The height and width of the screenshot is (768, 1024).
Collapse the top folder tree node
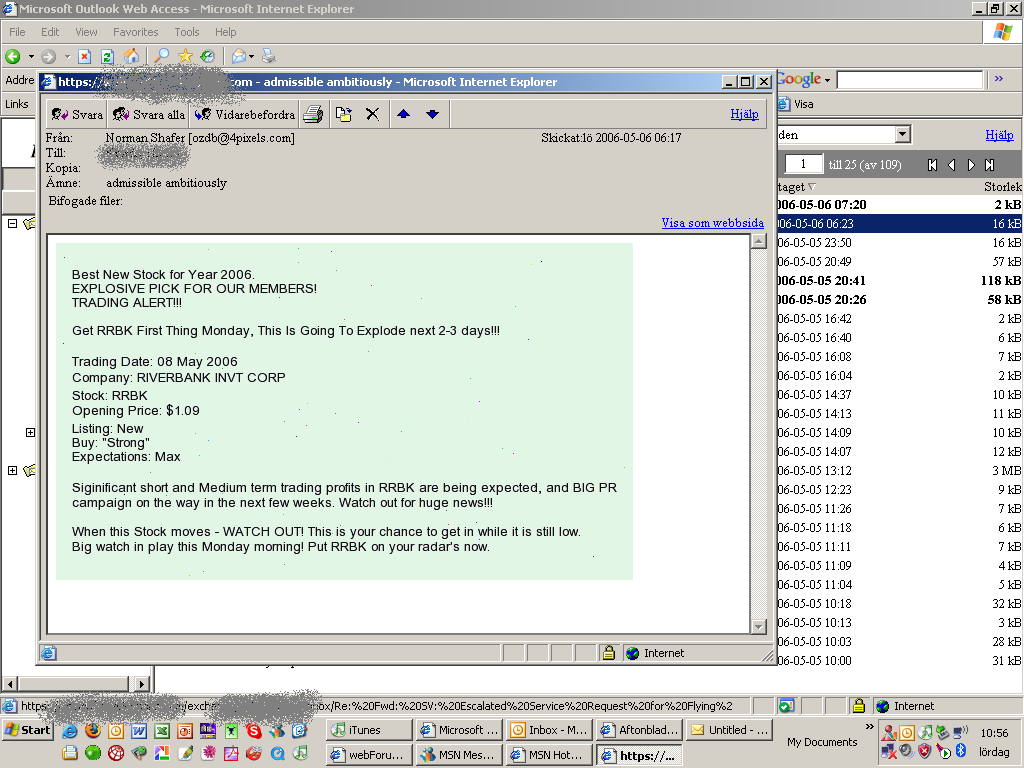(x=12, y=223)
